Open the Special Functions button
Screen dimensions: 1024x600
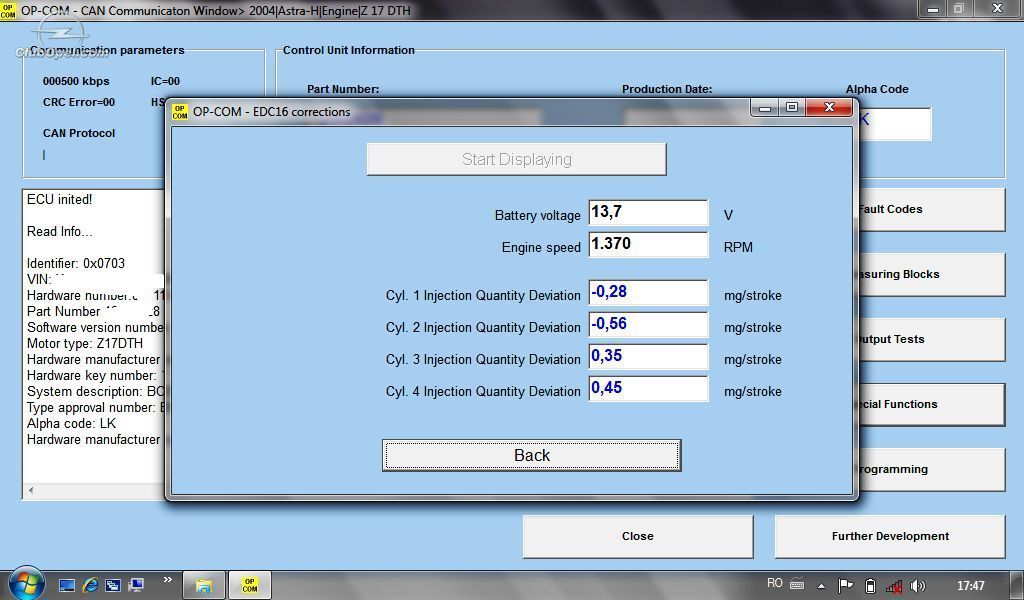[932, 404]
